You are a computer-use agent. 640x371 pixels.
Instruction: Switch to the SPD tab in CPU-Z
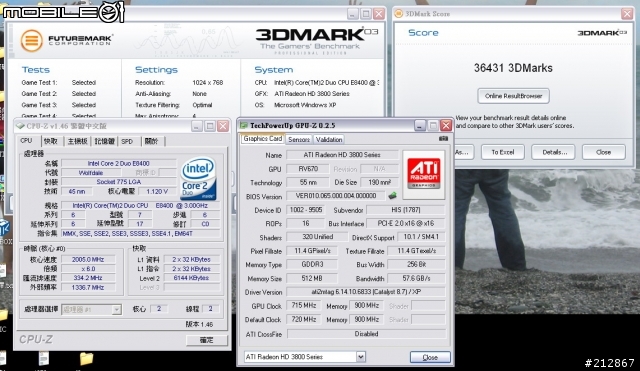tap(127, 141)
